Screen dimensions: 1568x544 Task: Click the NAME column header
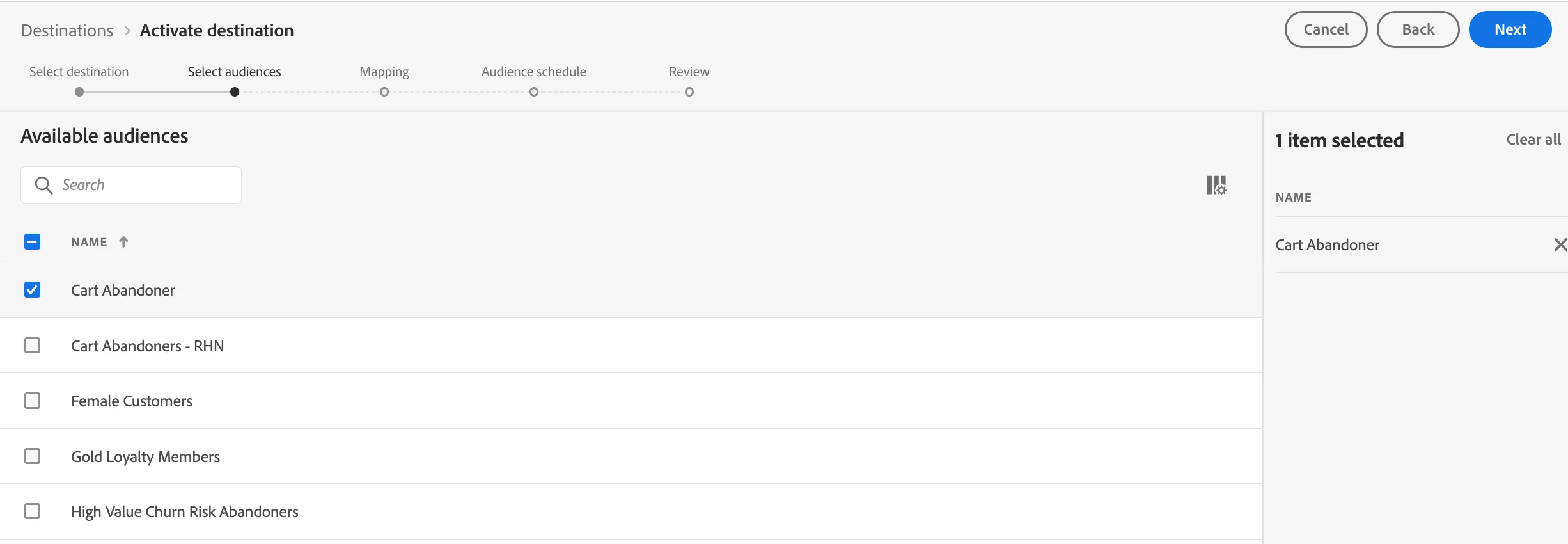(x=89, y=242)
